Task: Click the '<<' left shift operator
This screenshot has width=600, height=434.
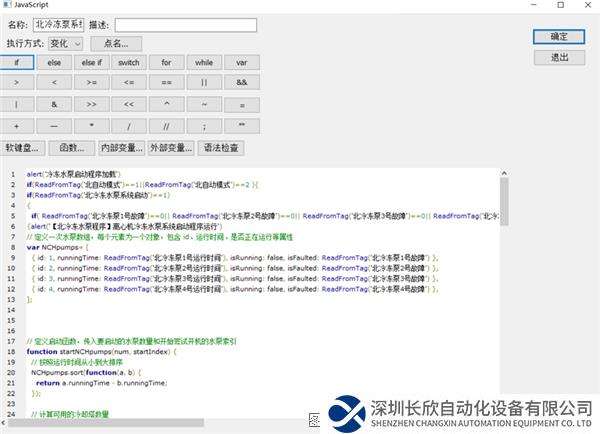Action: (x=129, y=104)
